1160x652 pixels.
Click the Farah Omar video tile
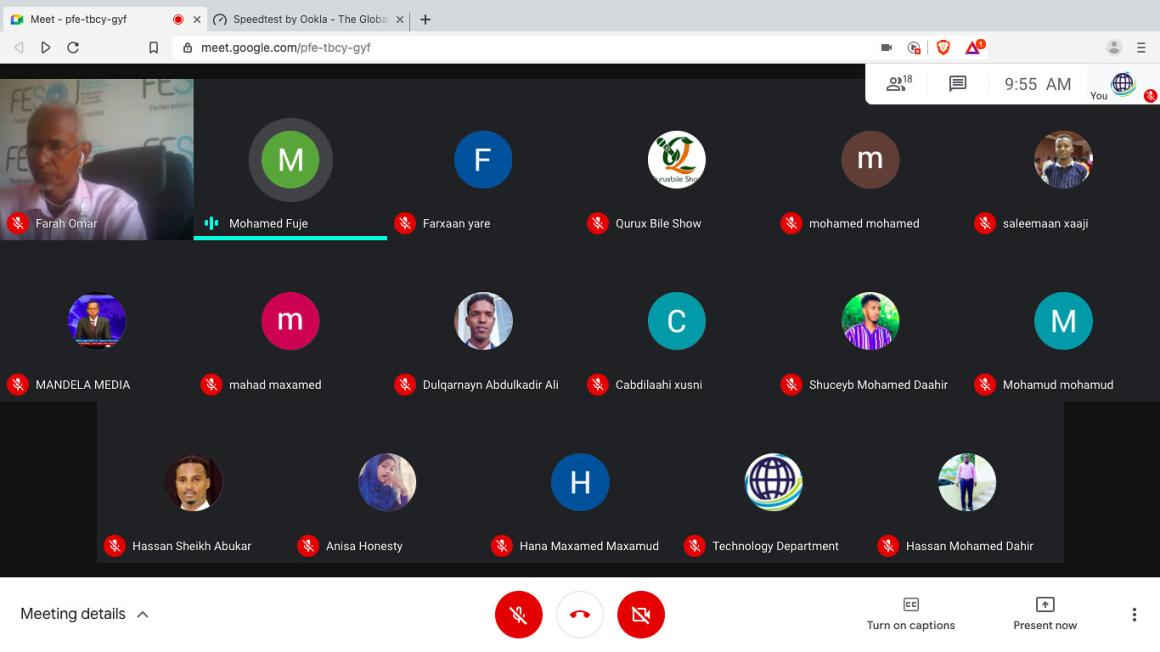tap(96, 159)
